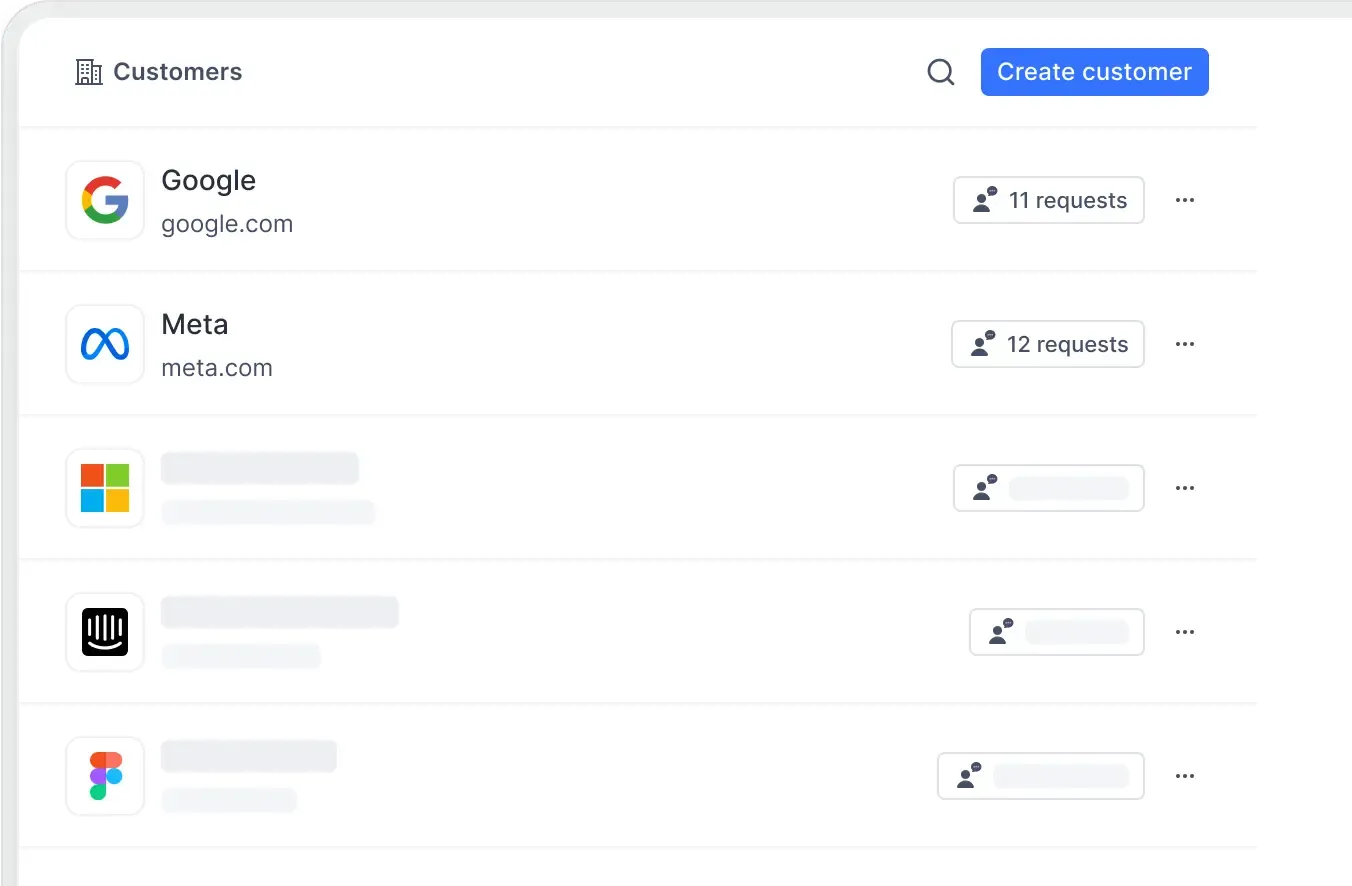Click the Create customer button
Viewport: 1352px width, 886px height.
pyautogui.click(x=1094, y=72)
